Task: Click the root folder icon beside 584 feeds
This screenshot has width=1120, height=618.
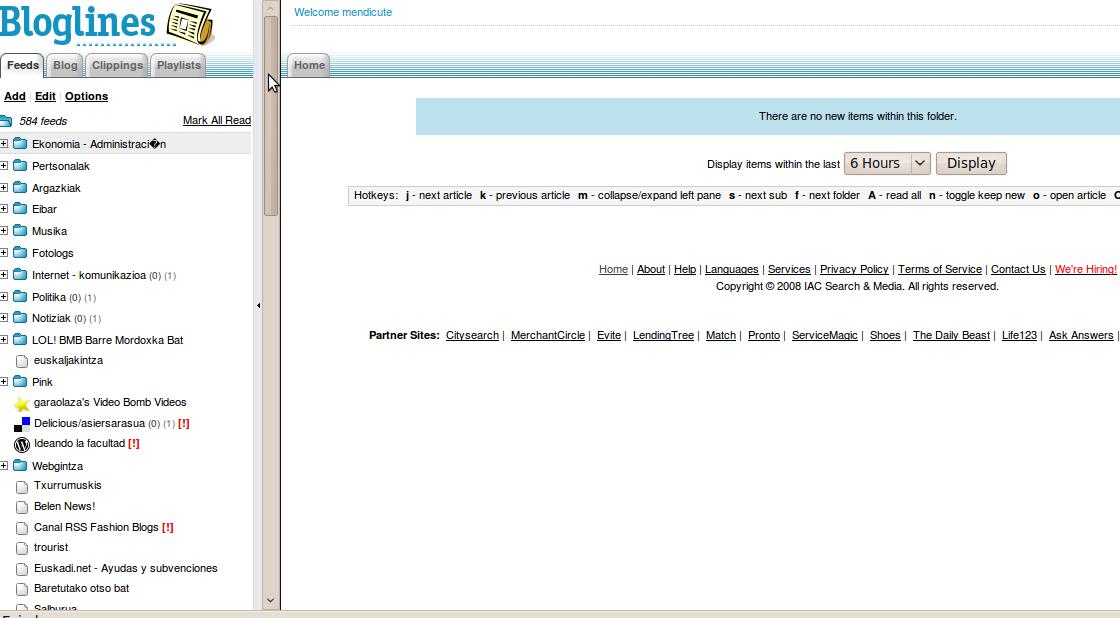Action: [x=6, y=121]
